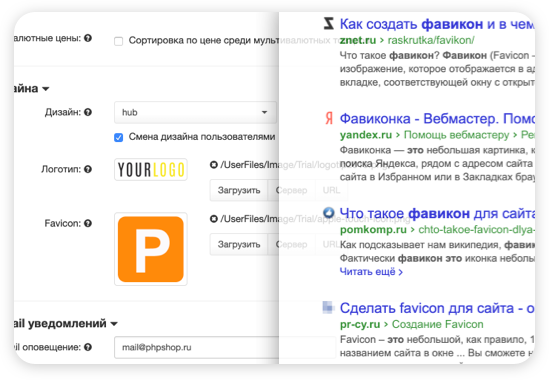Viewport: 549px width, 380px height.
Task: Click yandex.ru green domain link
Action: click(366, 135)
